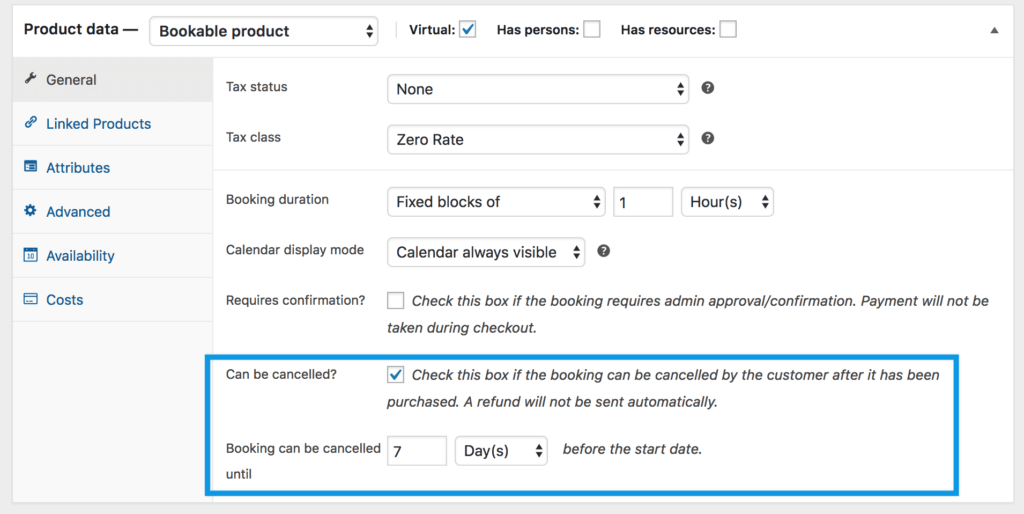Image resolution: width=1024 pixels, height=514 pixels.
Task: Open the Day(s) cancellation unit dropdown
Action: tap(501, 451)
